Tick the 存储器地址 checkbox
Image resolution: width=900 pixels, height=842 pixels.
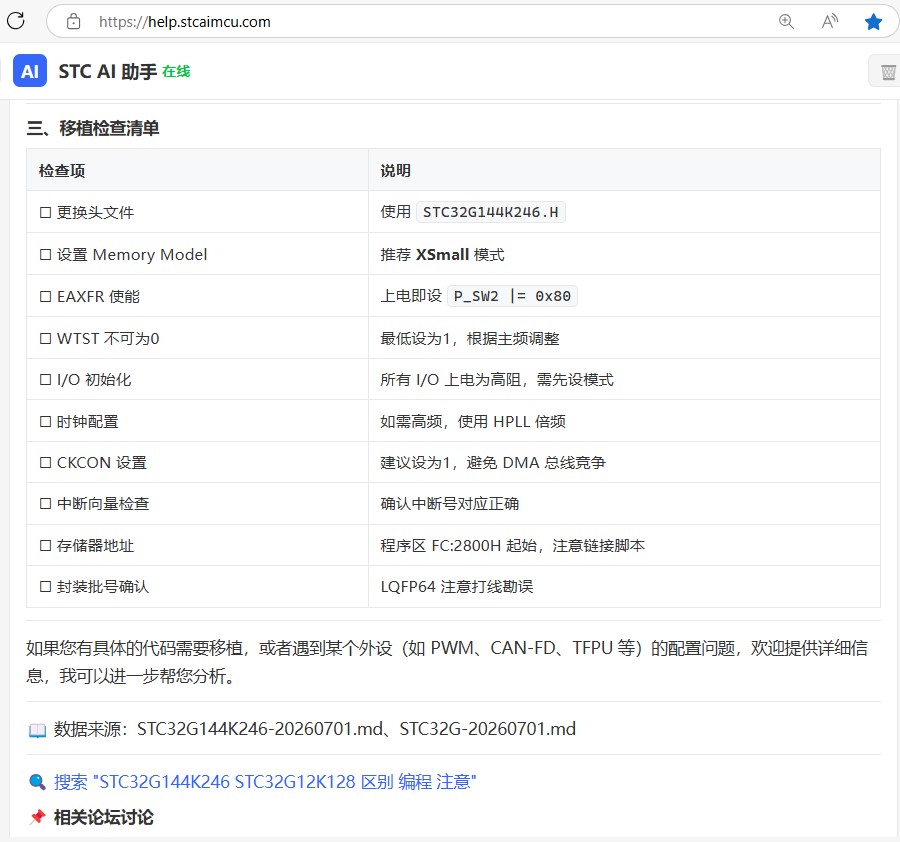coord(45,545)
